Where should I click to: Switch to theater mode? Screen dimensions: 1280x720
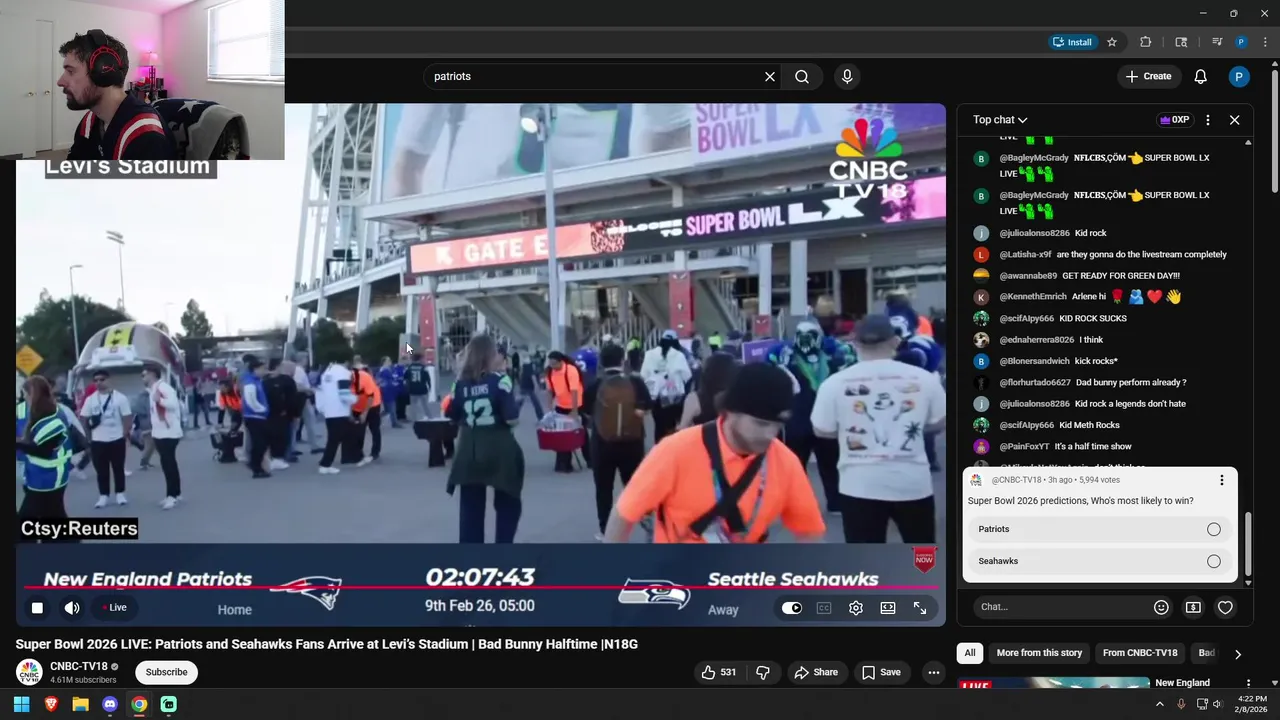[x=888, y=608]
